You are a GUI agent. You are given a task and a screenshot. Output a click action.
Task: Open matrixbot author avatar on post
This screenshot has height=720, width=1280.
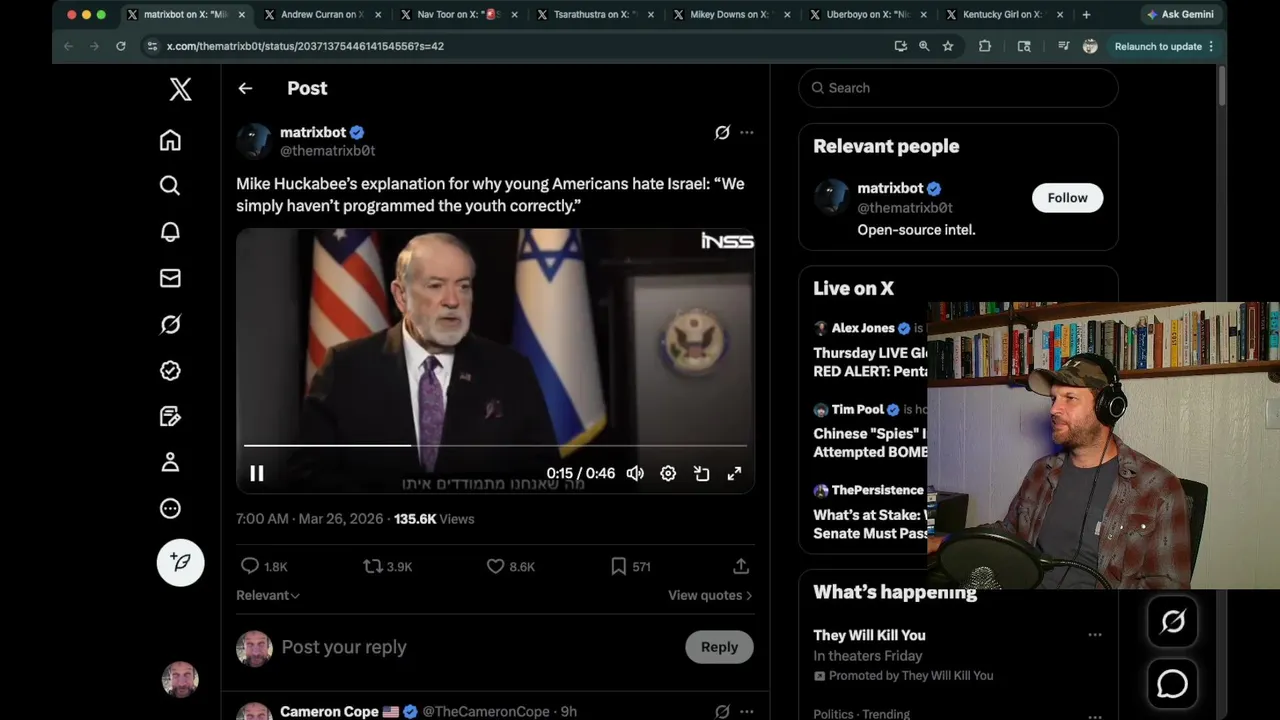tap(254, 141)
